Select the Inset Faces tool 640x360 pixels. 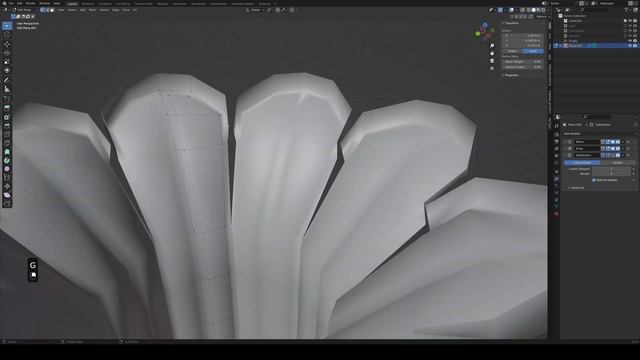point(7,117)
